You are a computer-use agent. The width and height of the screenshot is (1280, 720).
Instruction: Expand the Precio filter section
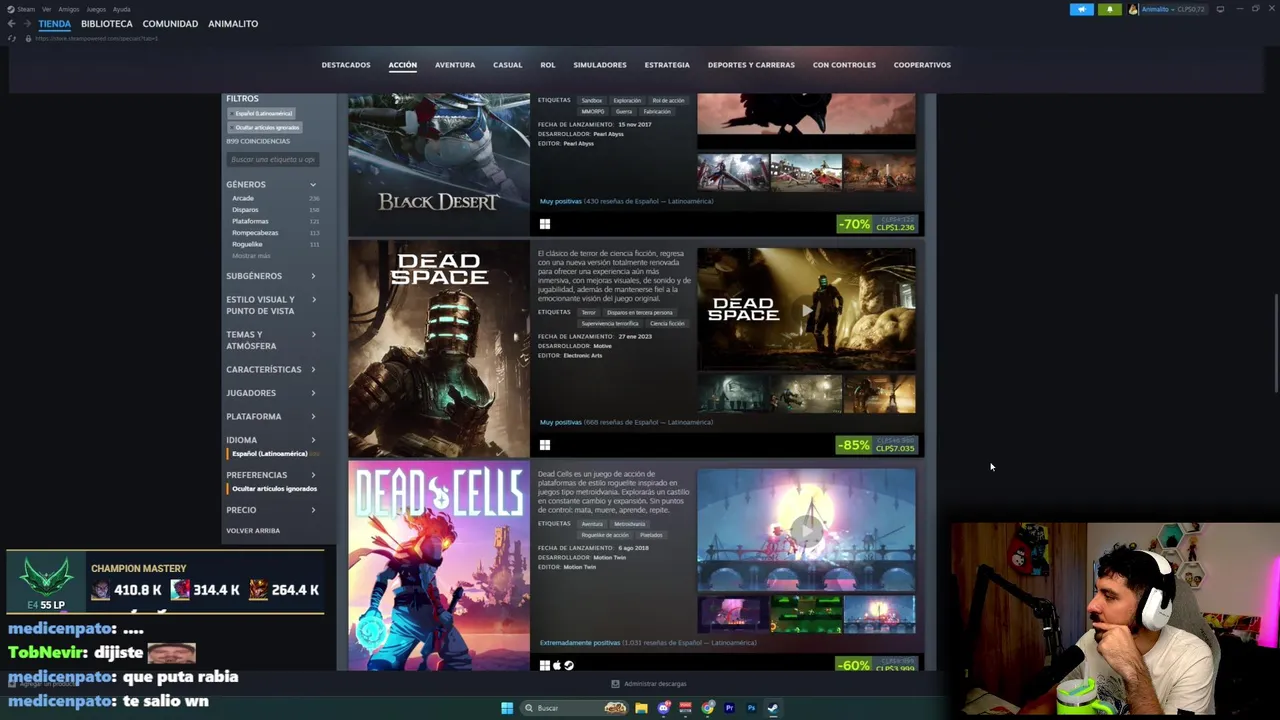(x=271, y=510)
